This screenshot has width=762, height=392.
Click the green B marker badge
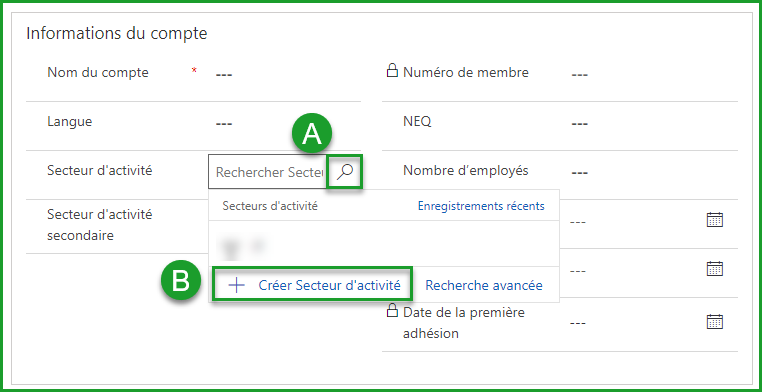pyautogui.click(x=181, y=281)
